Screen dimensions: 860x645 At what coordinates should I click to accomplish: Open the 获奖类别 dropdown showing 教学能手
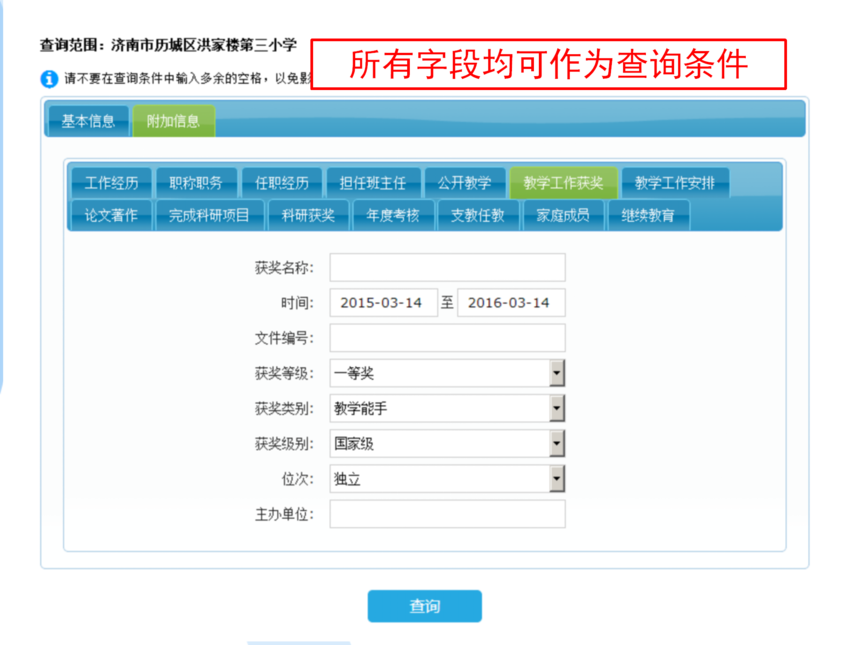click(x=556, y=408)
